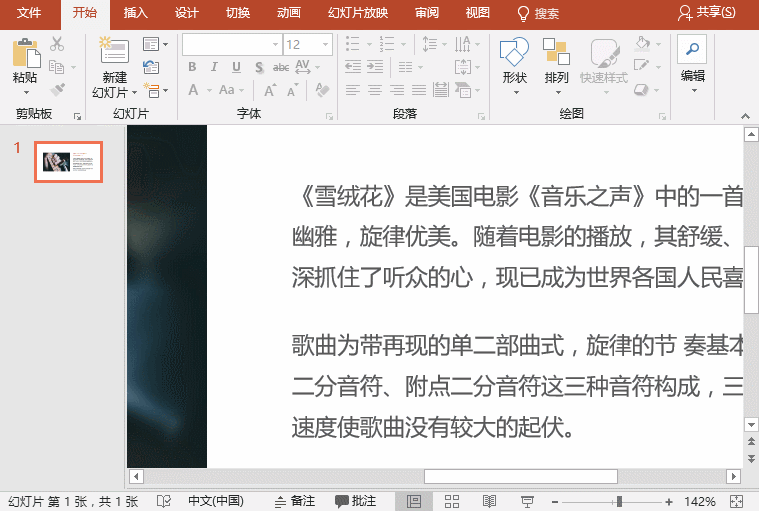
Task: Switch to Slide Sorter view in status bar
Action: (451, 501)
